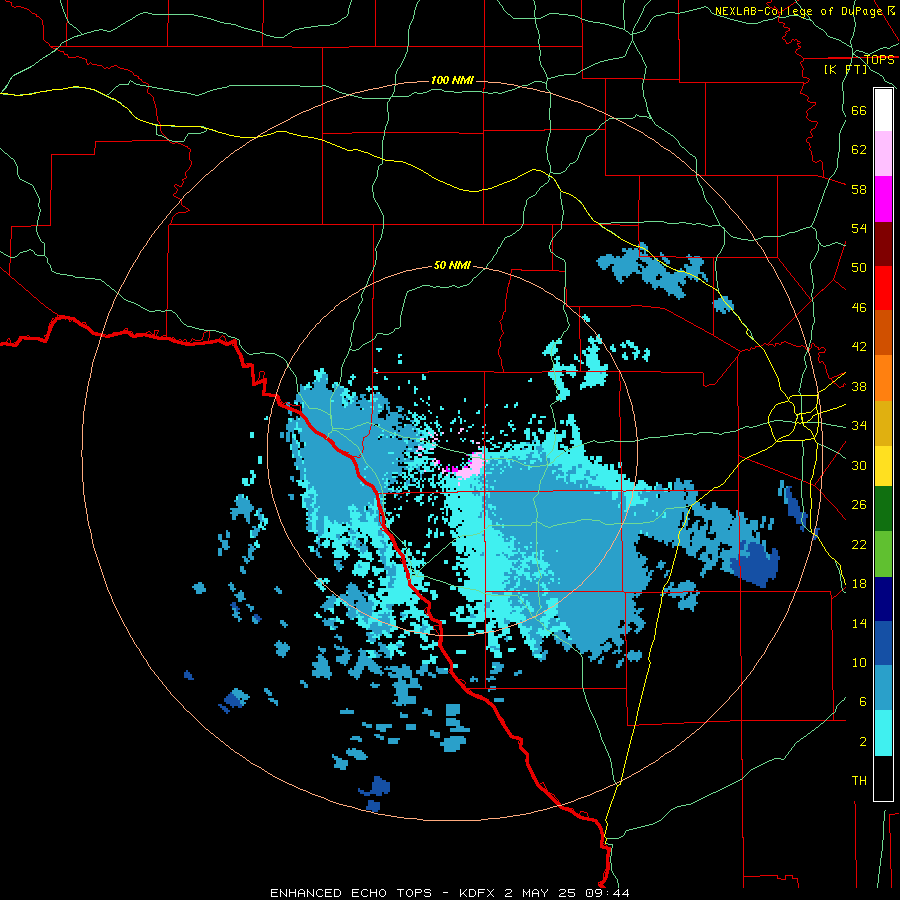Select the bright red legend swatch
Image resolution: width=900 pixels, height=900 pixels.
883,288
